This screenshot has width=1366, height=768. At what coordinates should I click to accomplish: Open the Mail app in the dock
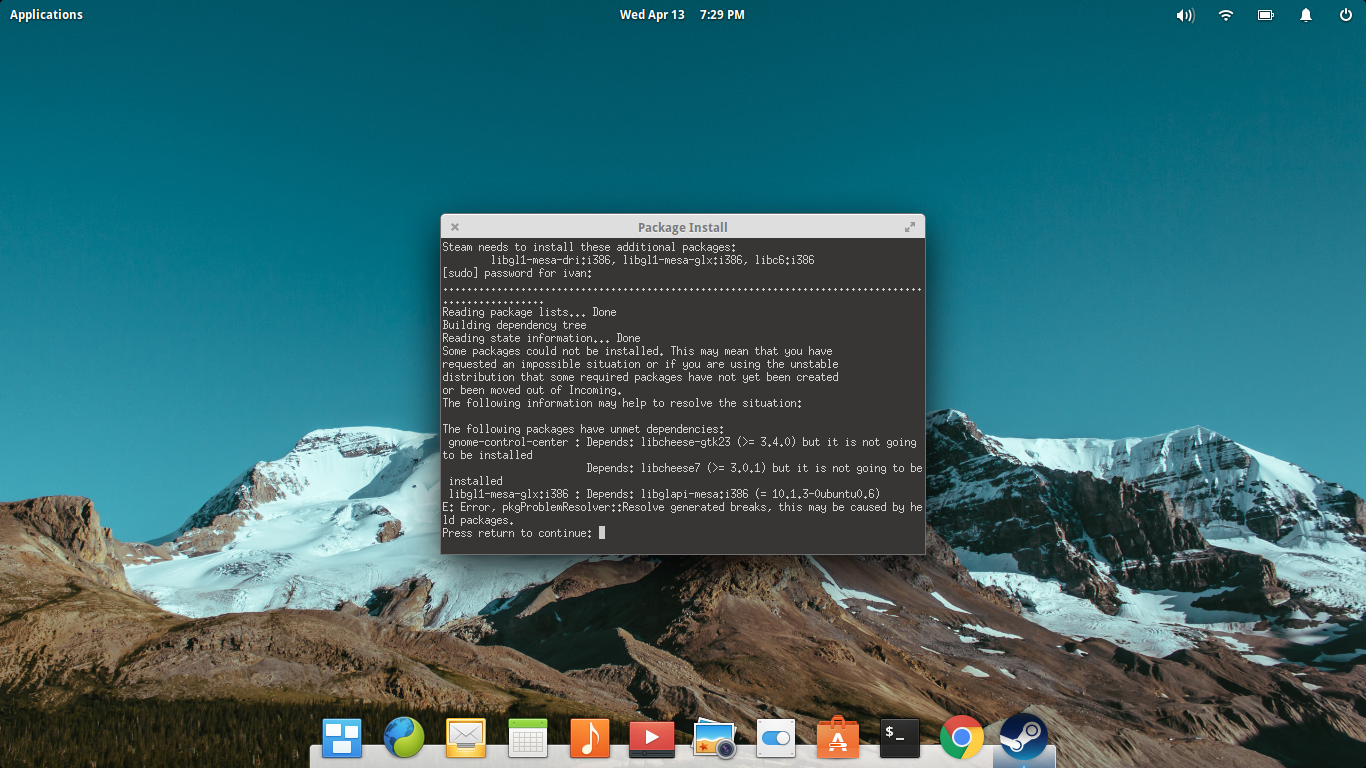pos(466,738)
